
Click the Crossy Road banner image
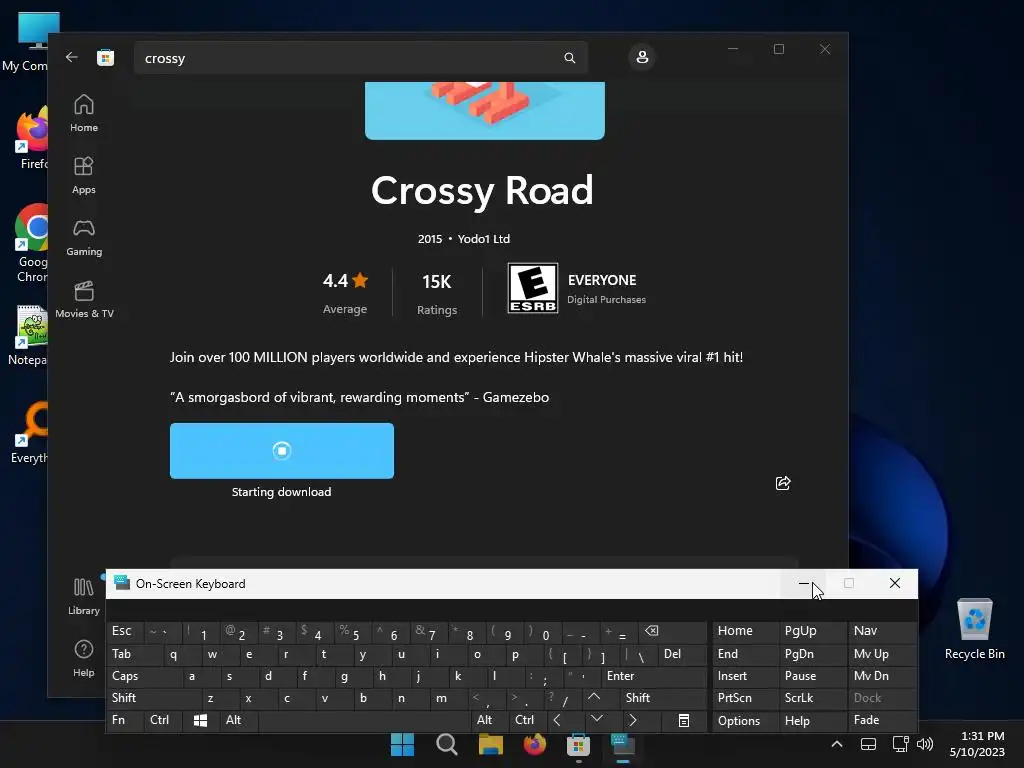pyautogui.click(x=485, y=110)
